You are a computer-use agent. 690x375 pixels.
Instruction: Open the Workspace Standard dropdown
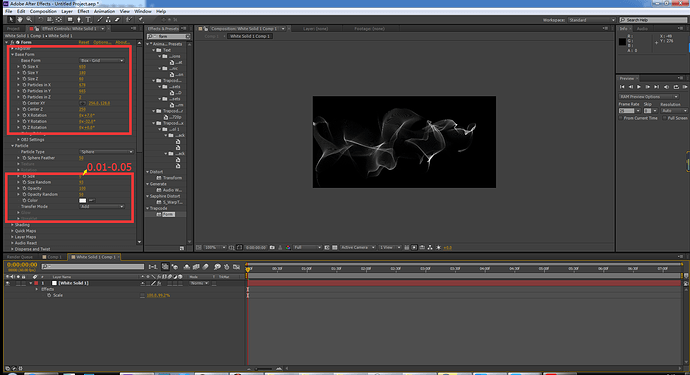click(x=591, y=20)
